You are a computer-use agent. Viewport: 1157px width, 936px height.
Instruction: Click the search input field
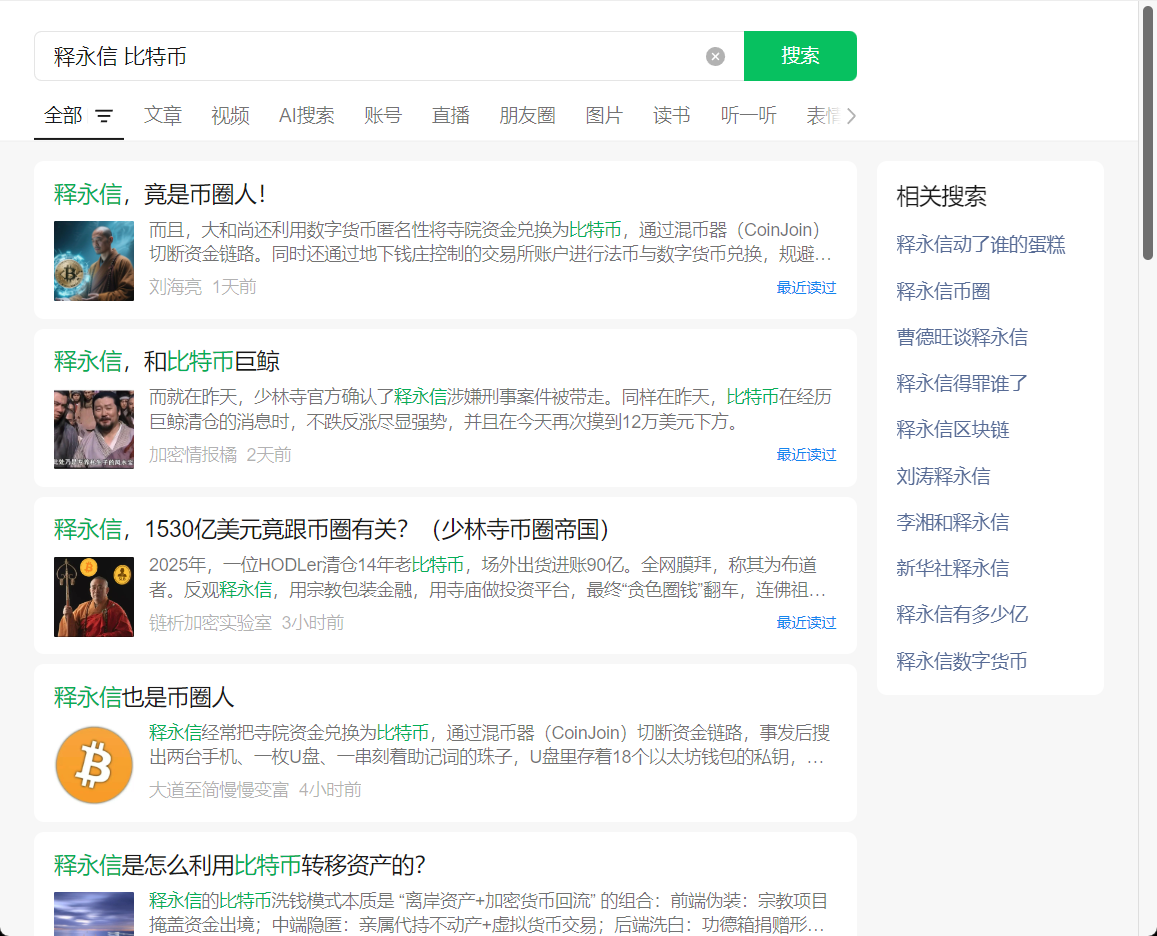(370, 56)
